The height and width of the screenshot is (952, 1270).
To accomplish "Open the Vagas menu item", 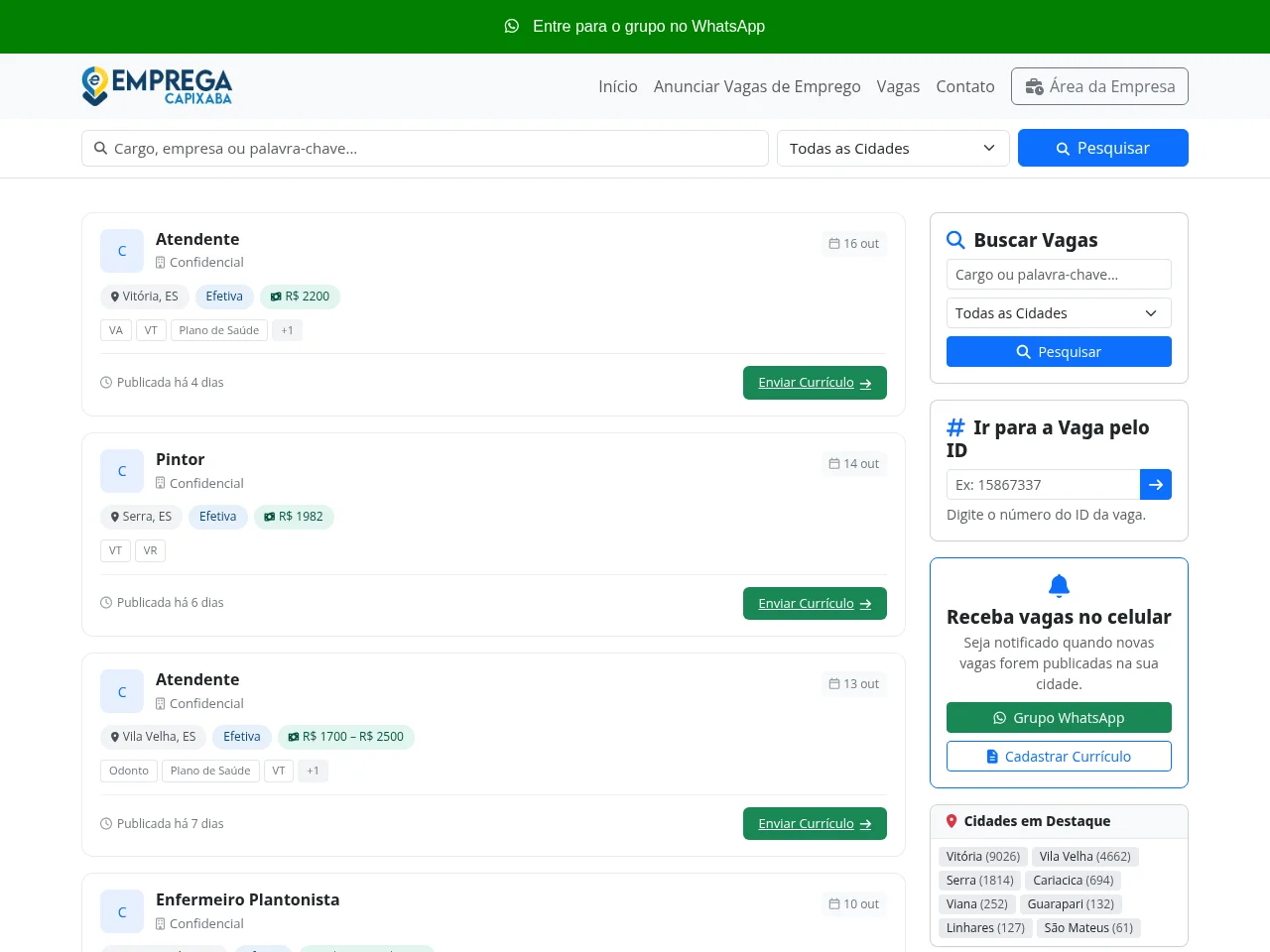I will tap(898, 86).
